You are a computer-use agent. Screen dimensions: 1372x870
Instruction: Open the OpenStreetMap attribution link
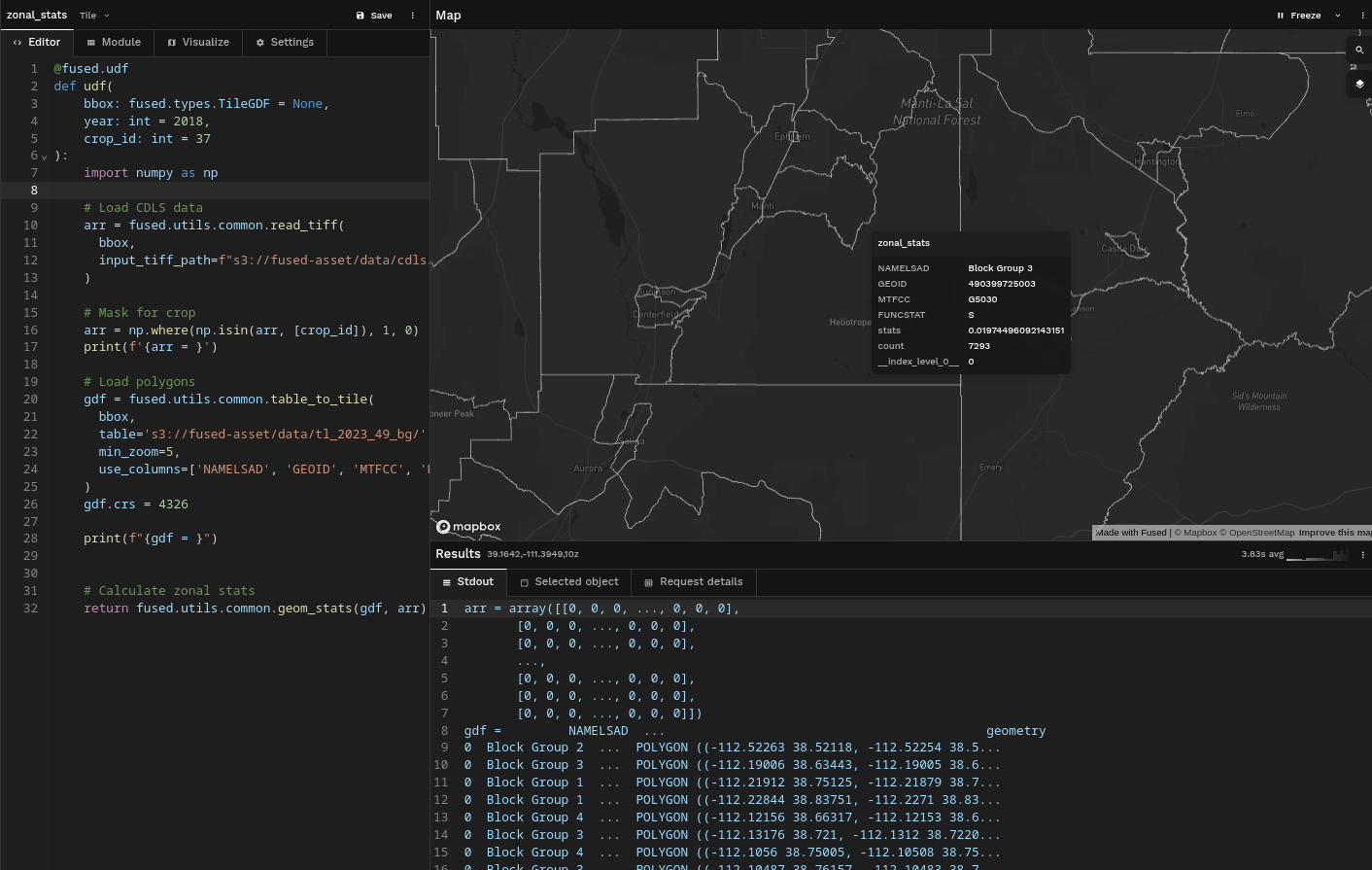[x=1261, y=533]
